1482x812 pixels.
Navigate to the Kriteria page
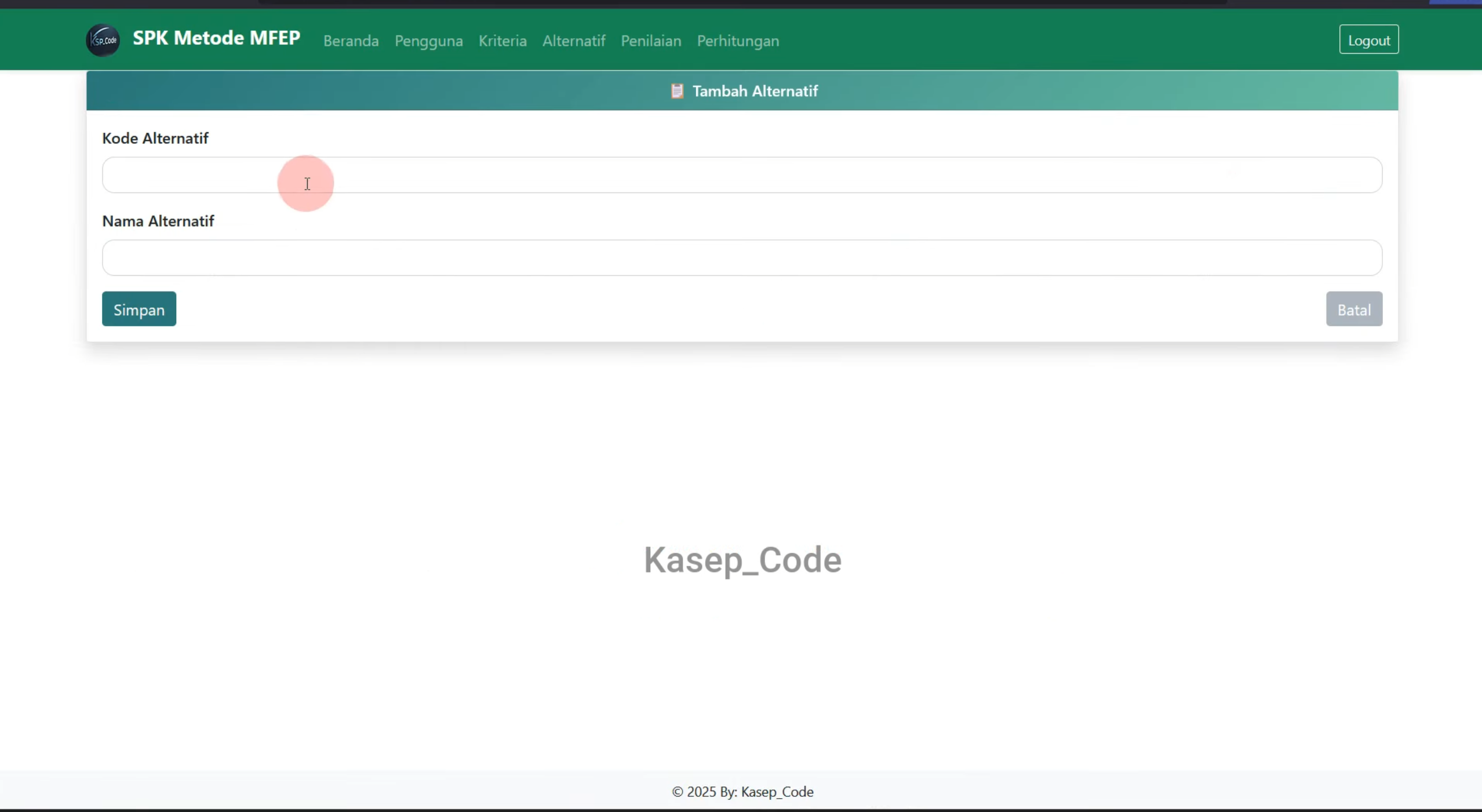pyautogui.click(x=503, y=41)
